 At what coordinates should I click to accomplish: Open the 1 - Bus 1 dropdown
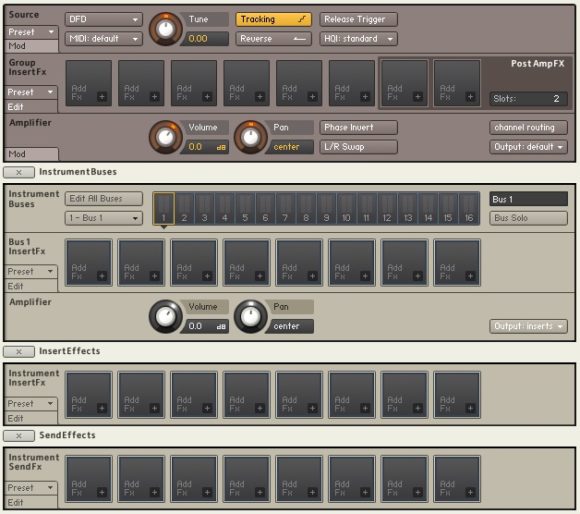pos(104,218)
